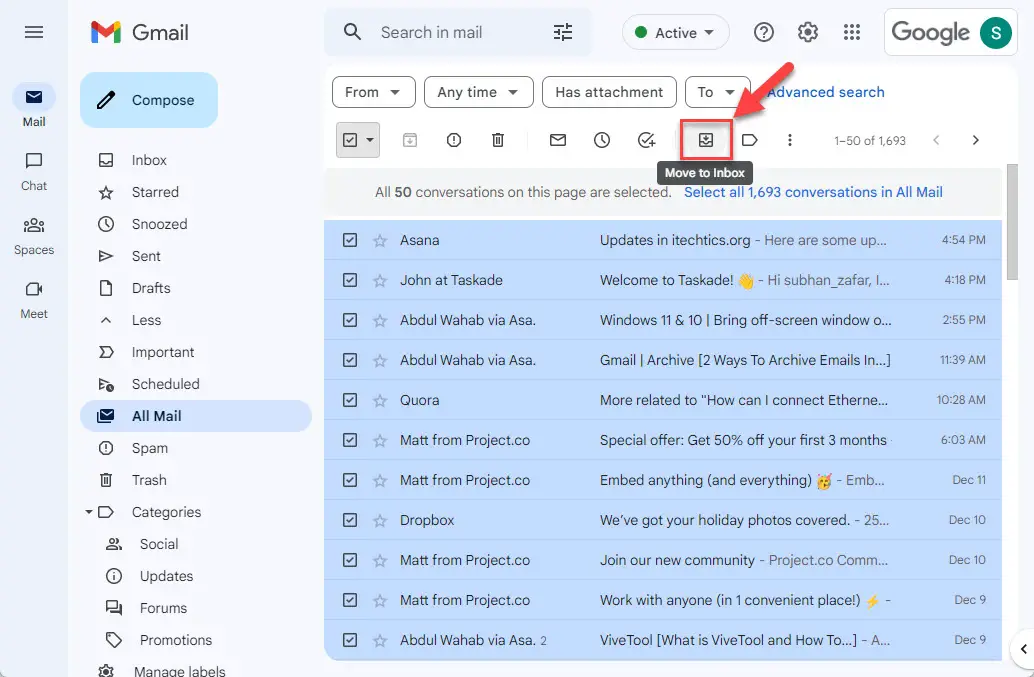Show the side panel arrow

tap(1023, 649)
